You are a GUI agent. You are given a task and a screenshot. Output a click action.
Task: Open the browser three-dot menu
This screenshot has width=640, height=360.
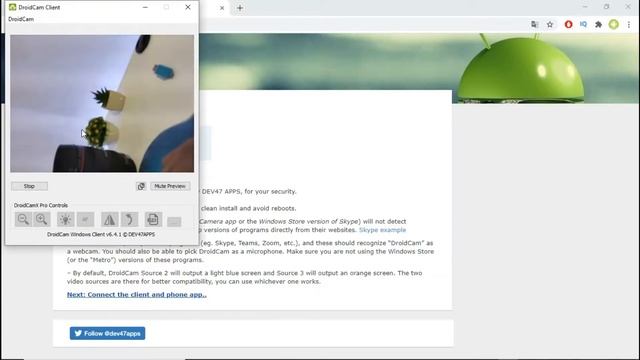coord(629,24)
